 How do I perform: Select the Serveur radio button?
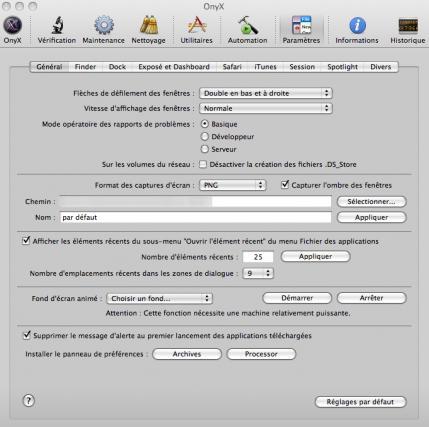[205, 149]
